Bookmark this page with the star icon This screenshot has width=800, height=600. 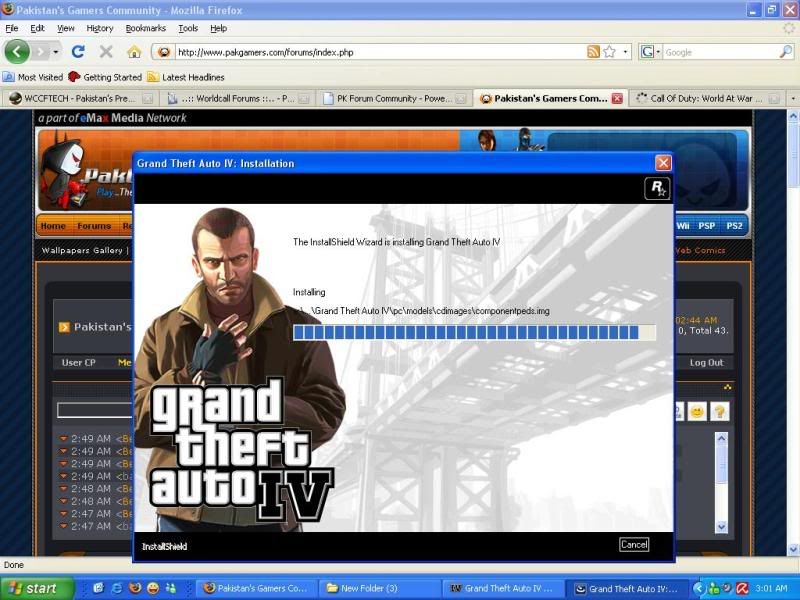tap(609, 52)
